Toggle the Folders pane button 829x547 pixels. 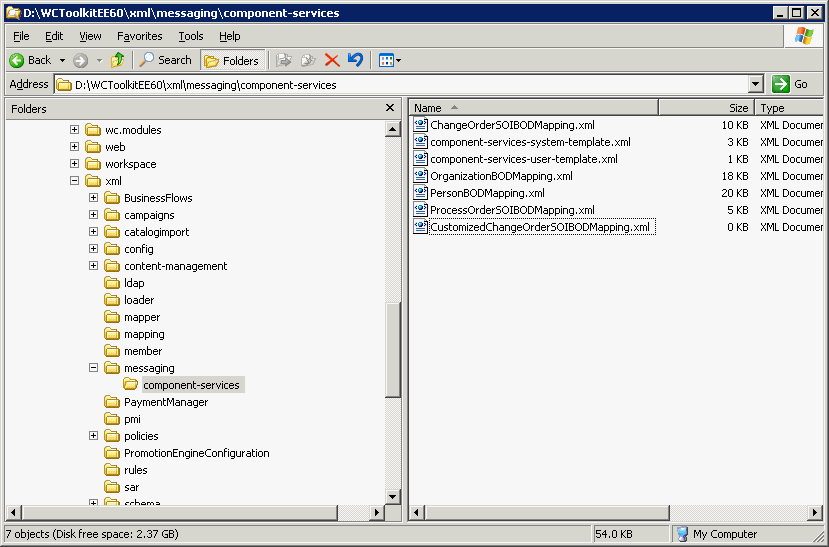click(232, 60)
